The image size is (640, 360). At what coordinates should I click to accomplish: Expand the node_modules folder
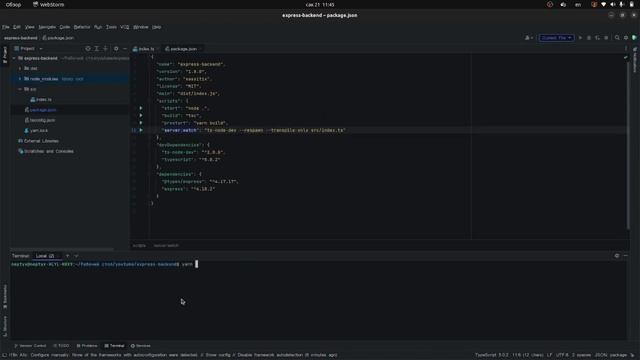(x=20, y=79)
